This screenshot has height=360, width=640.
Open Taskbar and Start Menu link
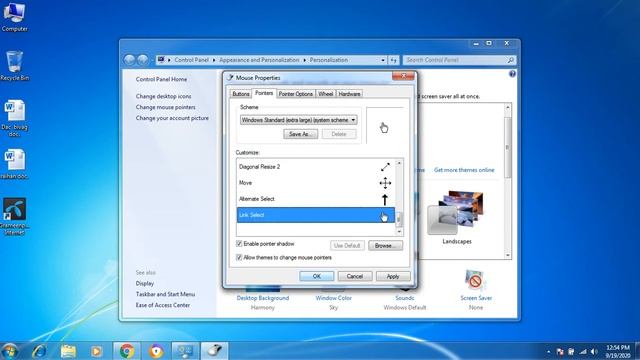165,294
